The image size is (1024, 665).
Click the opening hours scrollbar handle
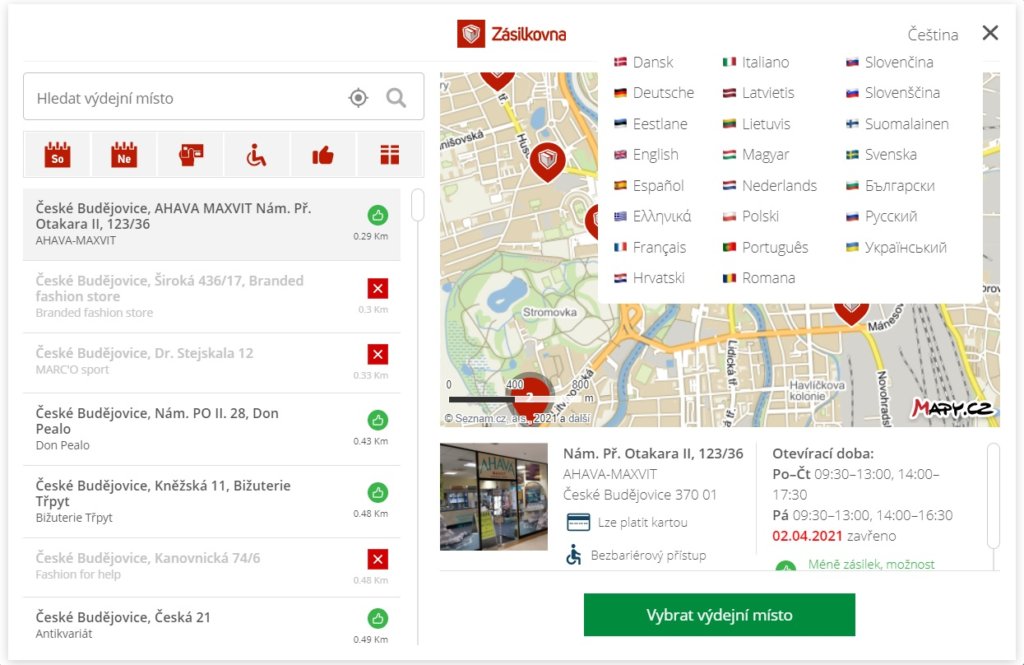(x=993, y=495)
